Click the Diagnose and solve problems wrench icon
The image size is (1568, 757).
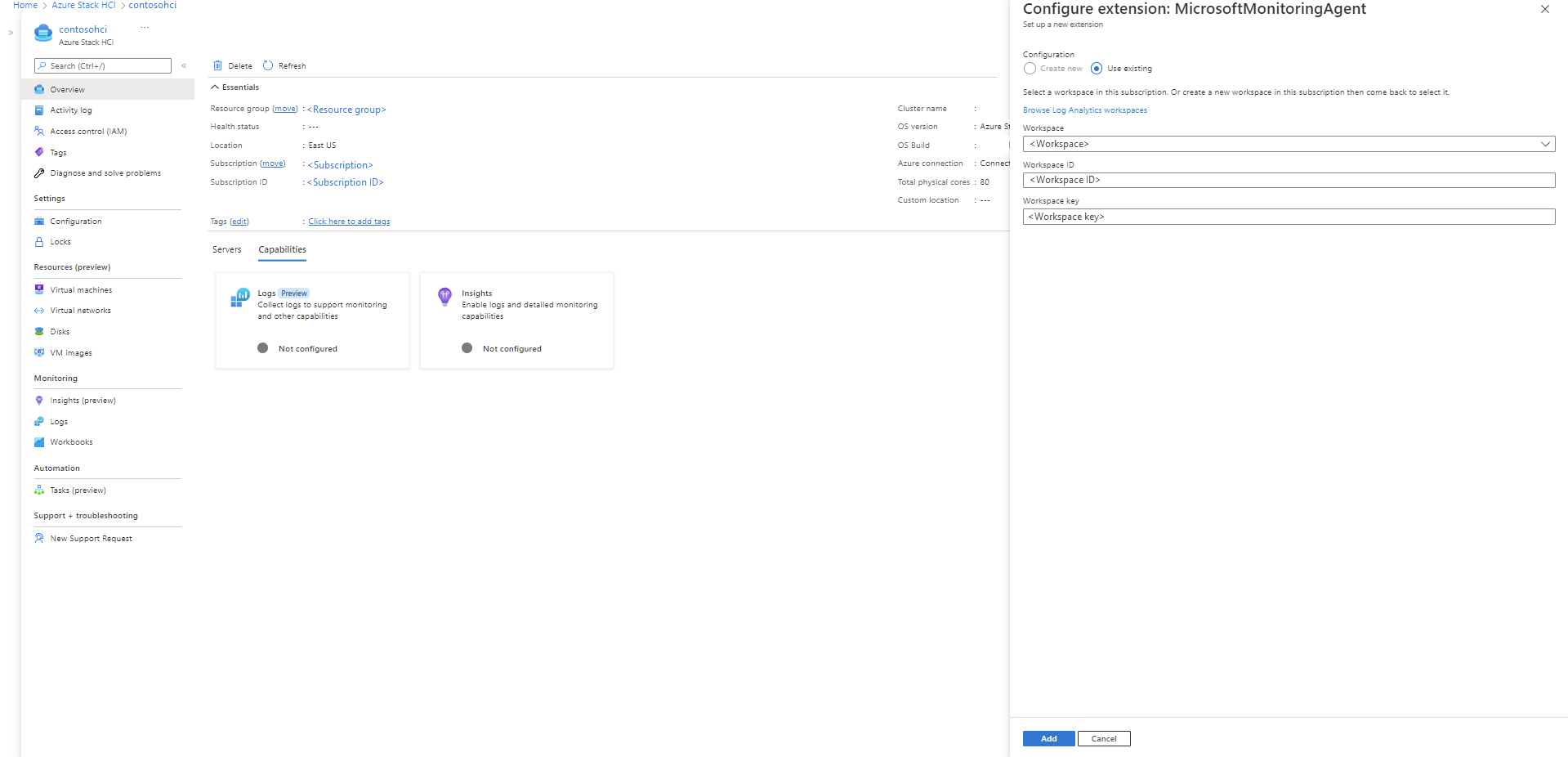click(39, 173)
